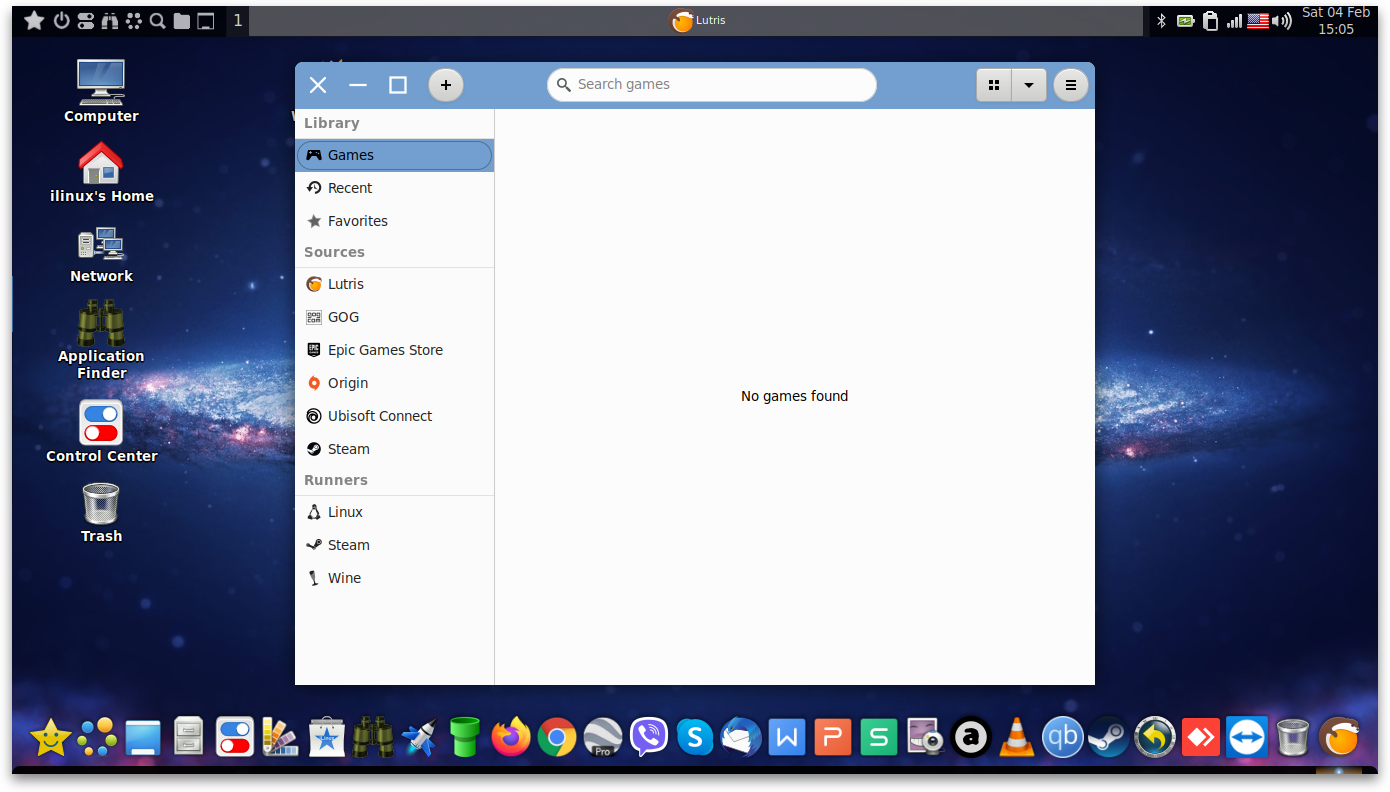
Task: Open the search magnifier in the top panel
Action: pos(157,20)
